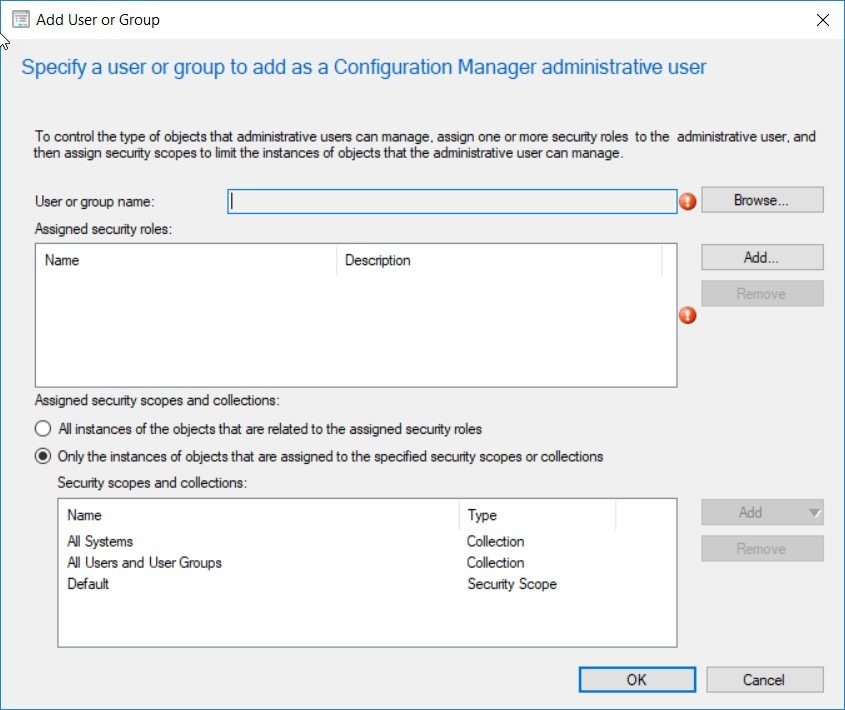Sort security roles by Name column header

[x=186, y=260]
